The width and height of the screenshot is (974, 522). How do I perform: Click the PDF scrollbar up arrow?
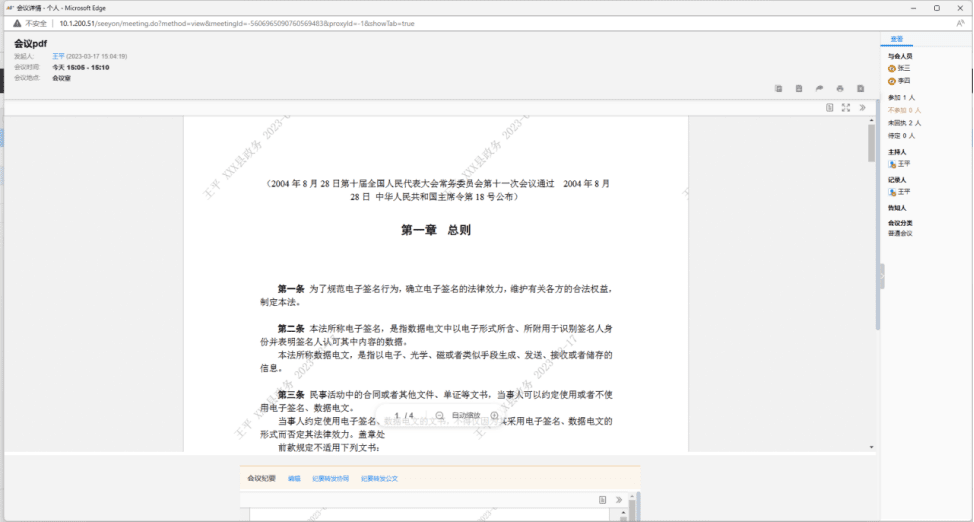(x=872, y=120)
